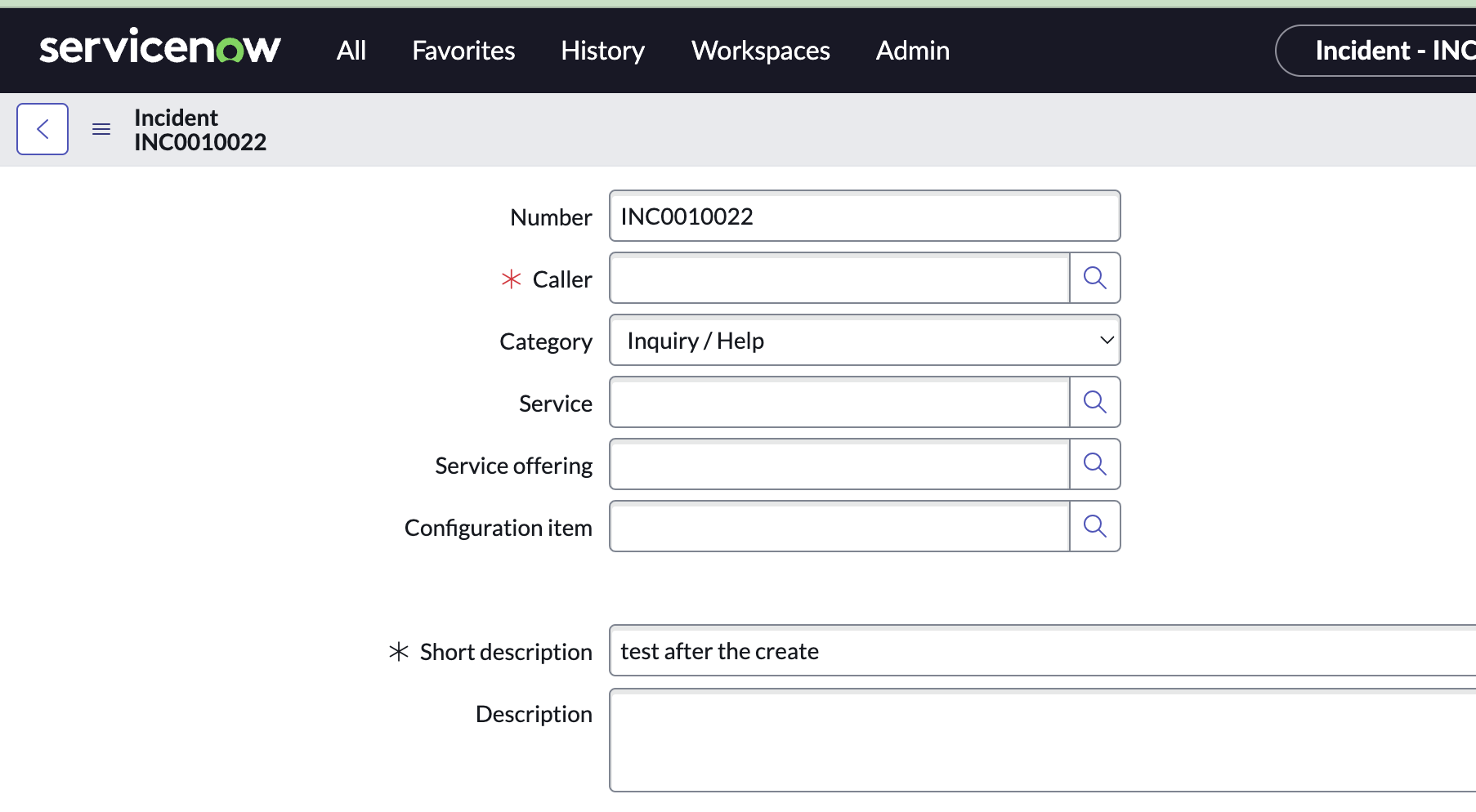Open the All menu
The height and width of the screenshot is (812, 1476).
pyautogui.click(x=351, y=50)
